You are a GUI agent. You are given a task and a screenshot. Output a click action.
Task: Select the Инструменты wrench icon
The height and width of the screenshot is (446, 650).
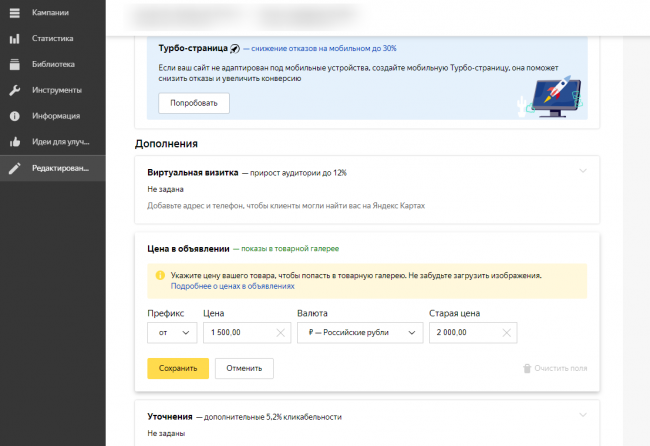pyautogui.click(x=14, y=90)
